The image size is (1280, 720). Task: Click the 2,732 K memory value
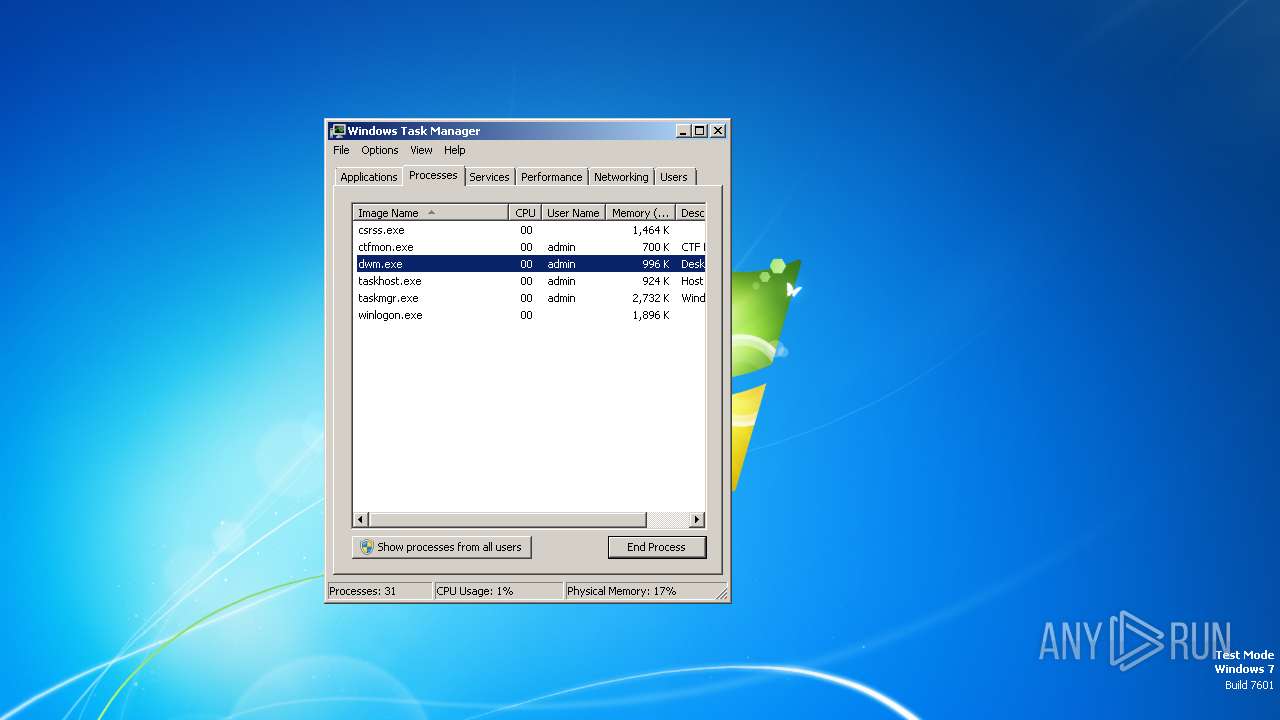[651, 298]
